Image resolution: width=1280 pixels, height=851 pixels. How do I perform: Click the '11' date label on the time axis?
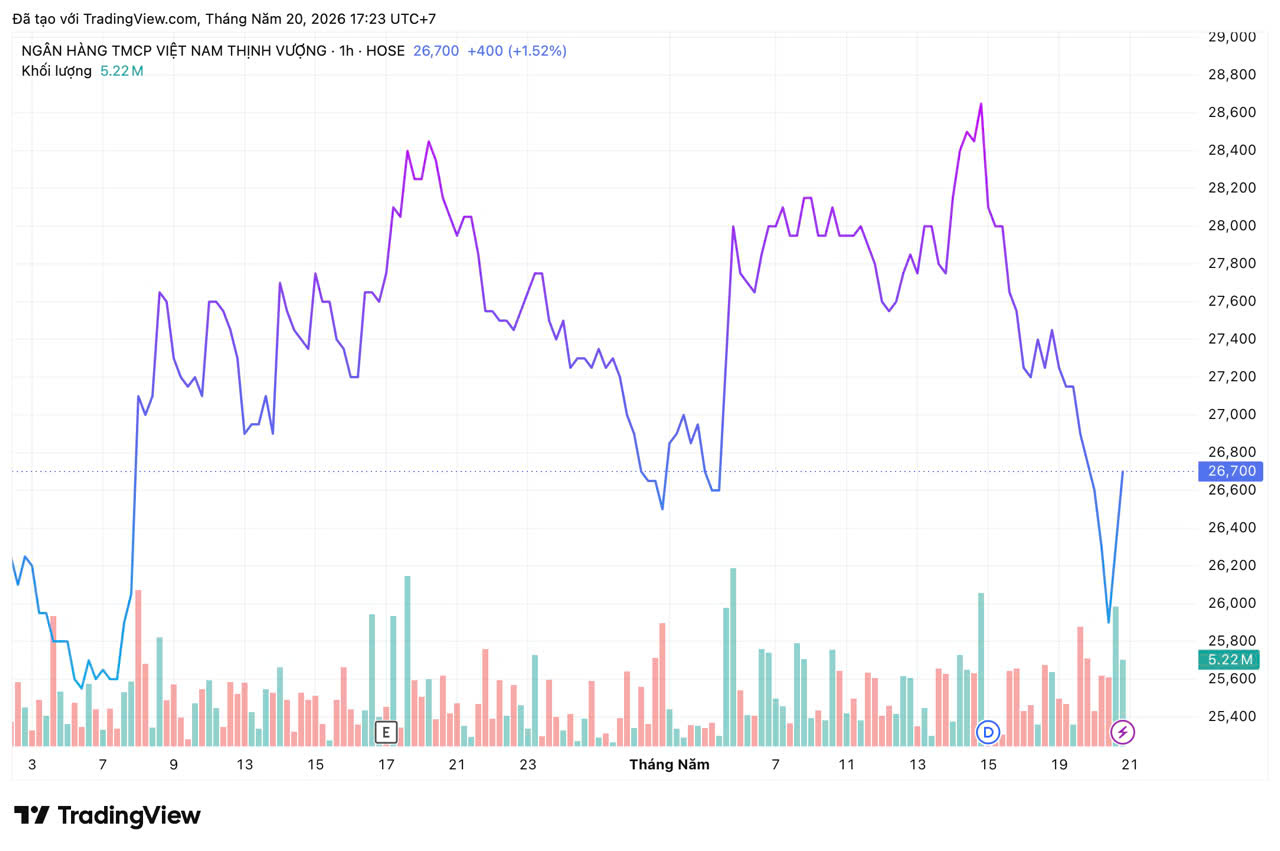click(846, 765)
